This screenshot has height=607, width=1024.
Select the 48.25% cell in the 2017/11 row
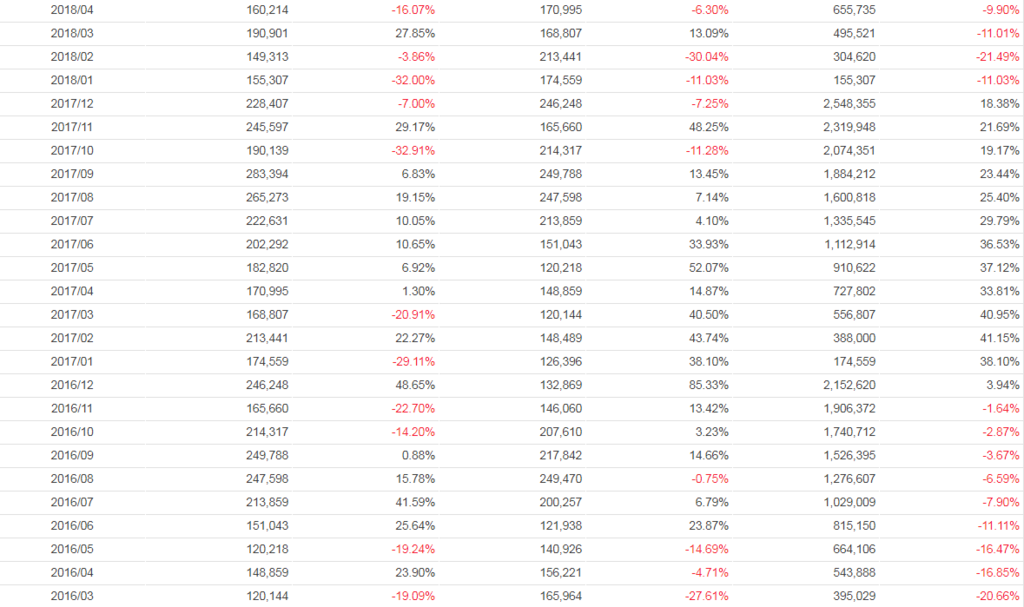click(x=709, y=127)
